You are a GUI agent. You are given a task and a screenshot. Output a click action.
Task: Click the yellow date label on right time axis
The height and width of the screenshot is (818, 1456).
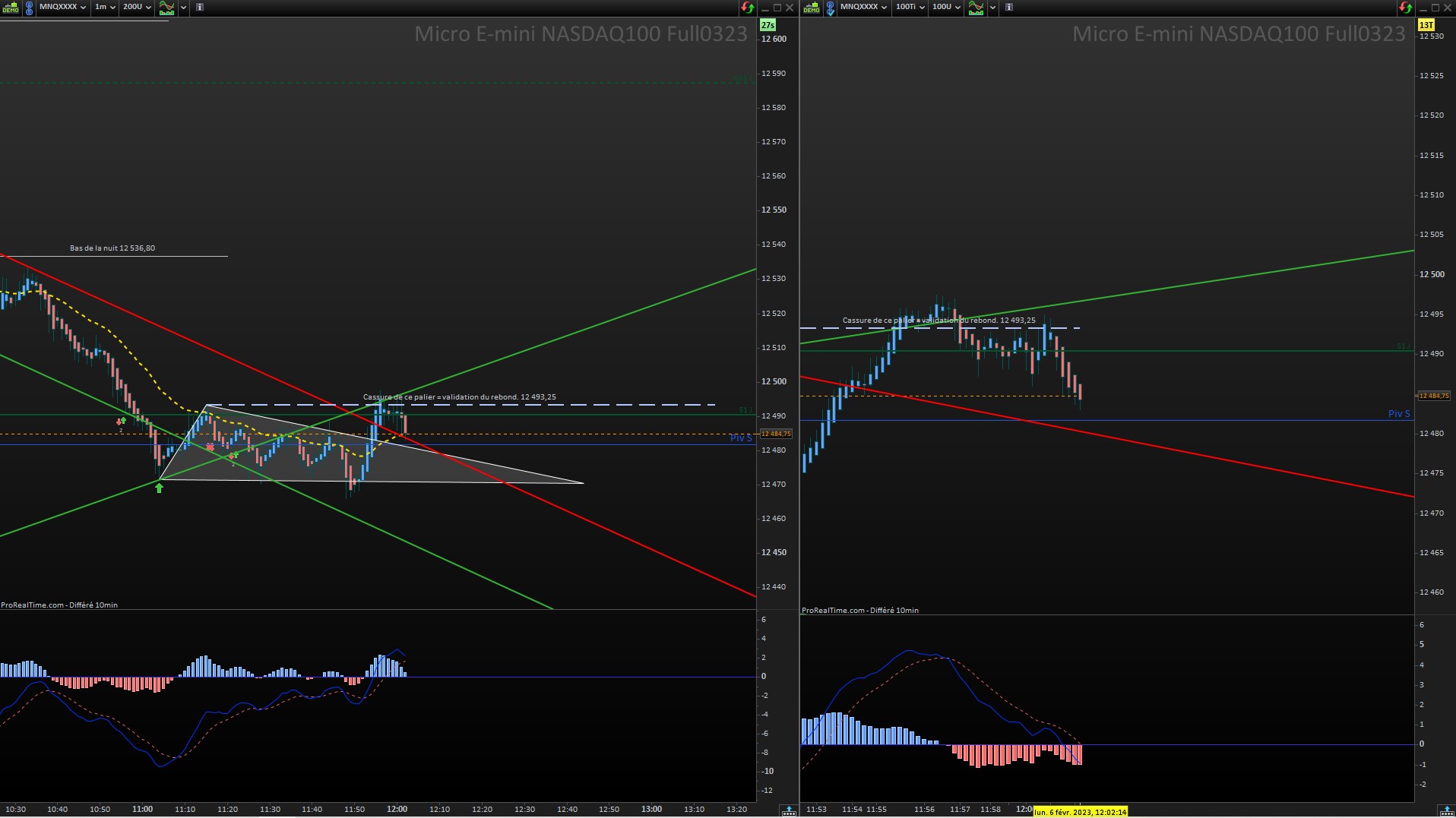[1080, 812]
